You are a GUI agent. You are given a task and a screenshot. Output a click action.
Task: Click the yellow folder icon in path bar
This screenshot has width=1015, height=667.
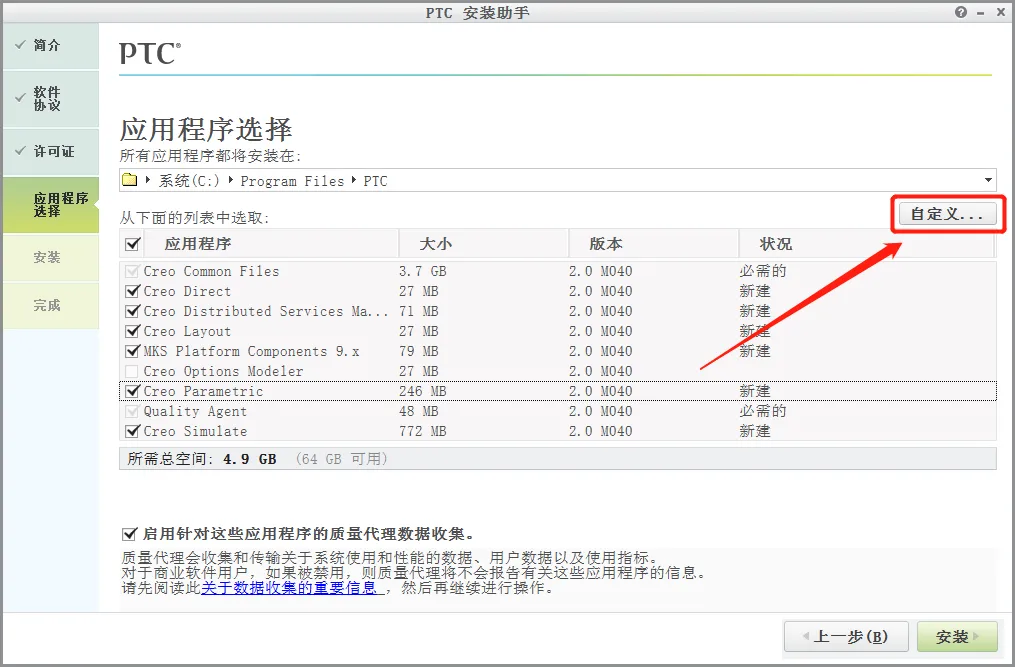[129, 180]
